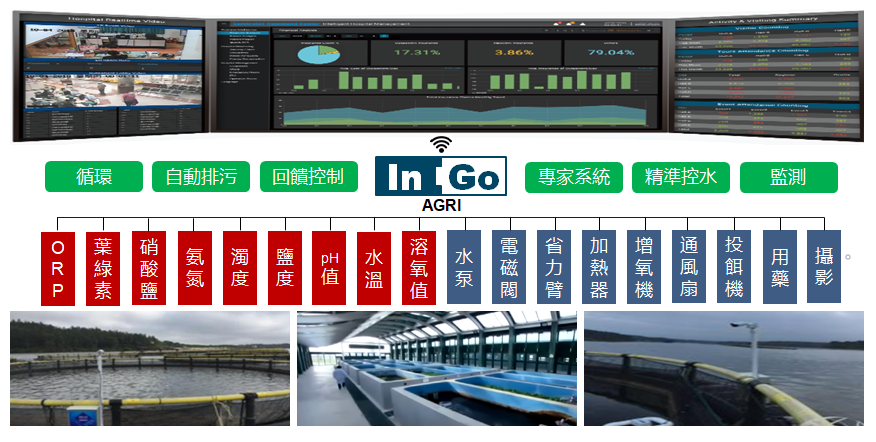Click the 79.04% statistic tile

[x=611, y=51]
